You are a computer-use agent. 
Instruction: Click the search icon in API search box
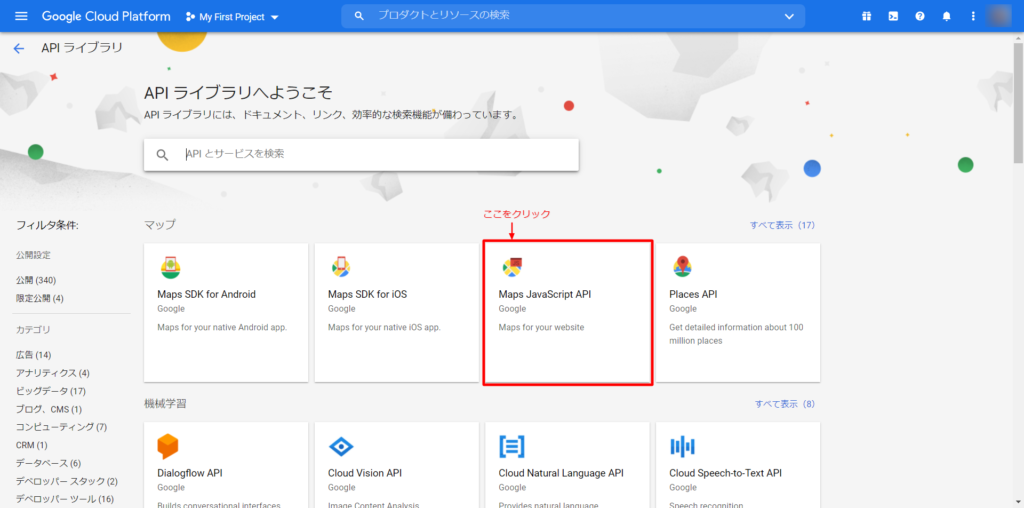(x=163, y=155)
